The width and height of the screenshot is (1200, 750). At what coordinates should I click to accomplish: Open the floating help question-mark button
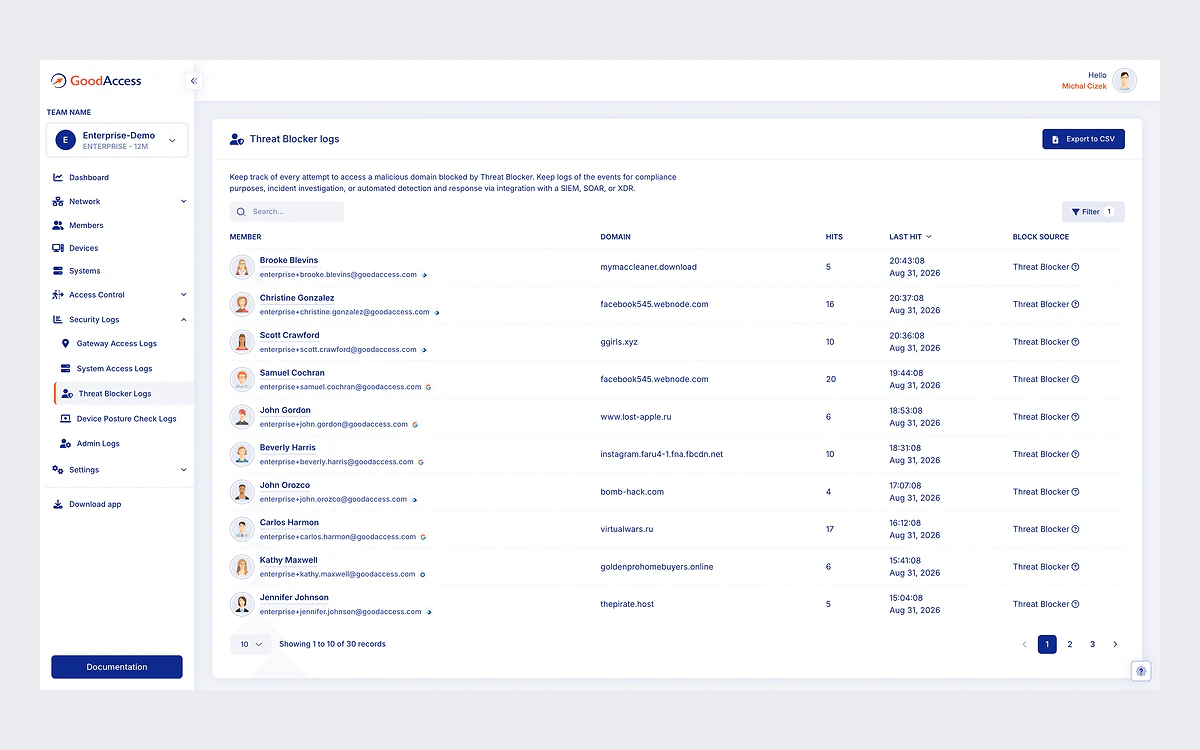point(1141,671)
